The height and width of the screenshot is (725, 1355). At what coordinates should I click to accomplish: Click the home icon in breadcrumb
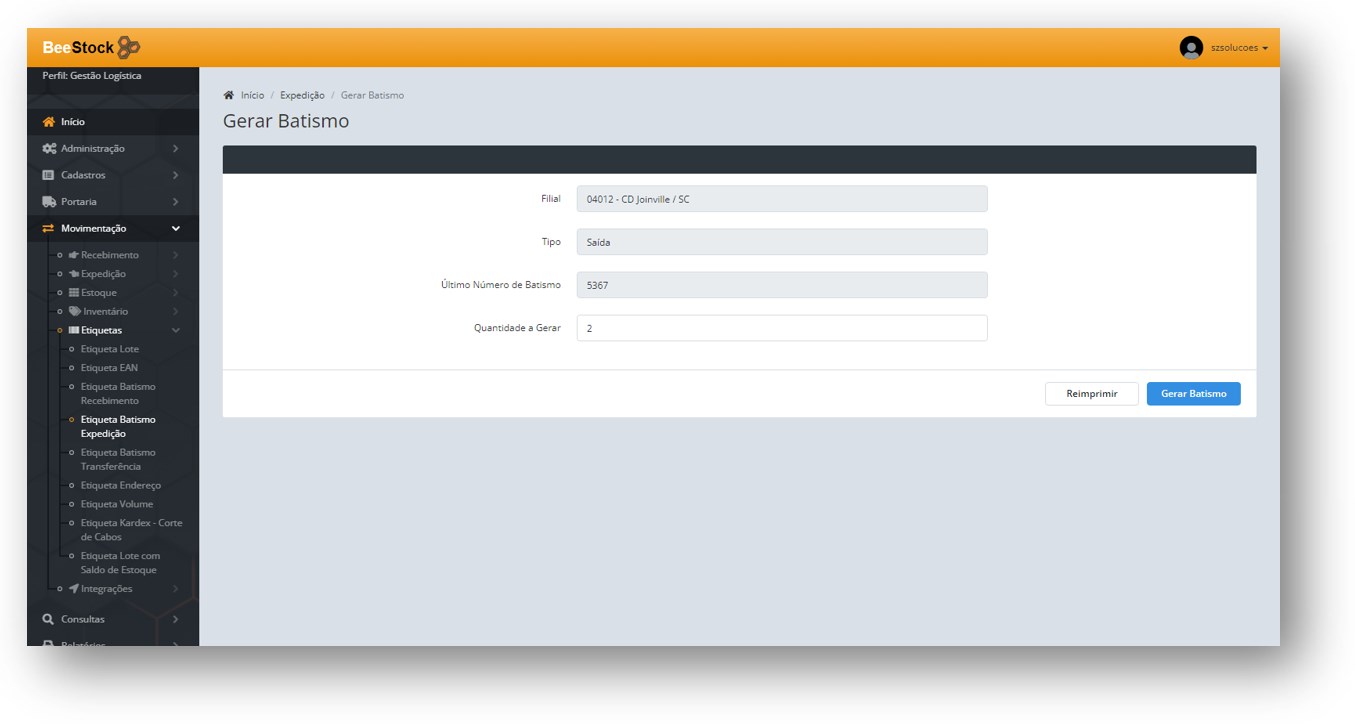click(228, 95)
